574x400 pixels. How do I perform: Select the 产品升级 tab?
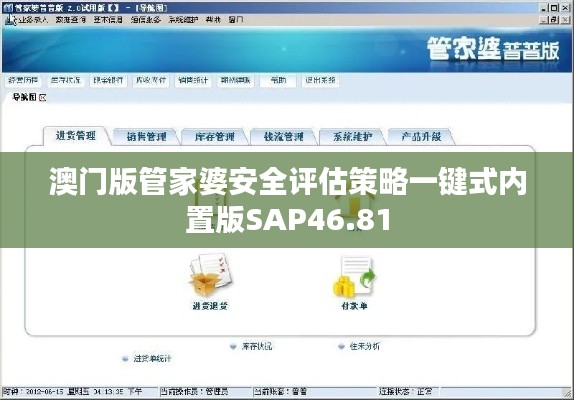pyautogui.click(x=421, y=137)
